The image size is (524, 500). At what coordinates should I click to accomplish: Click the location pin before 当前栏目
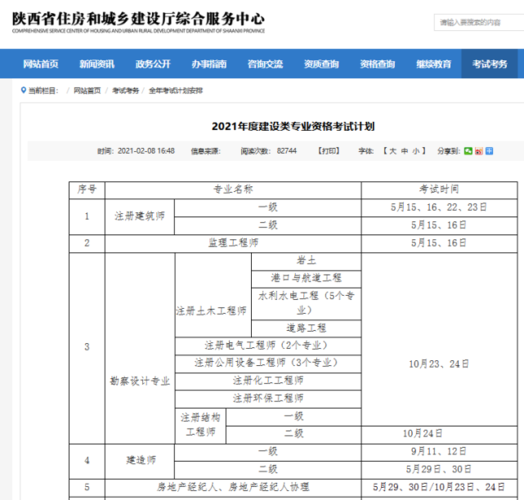point(23,90)
